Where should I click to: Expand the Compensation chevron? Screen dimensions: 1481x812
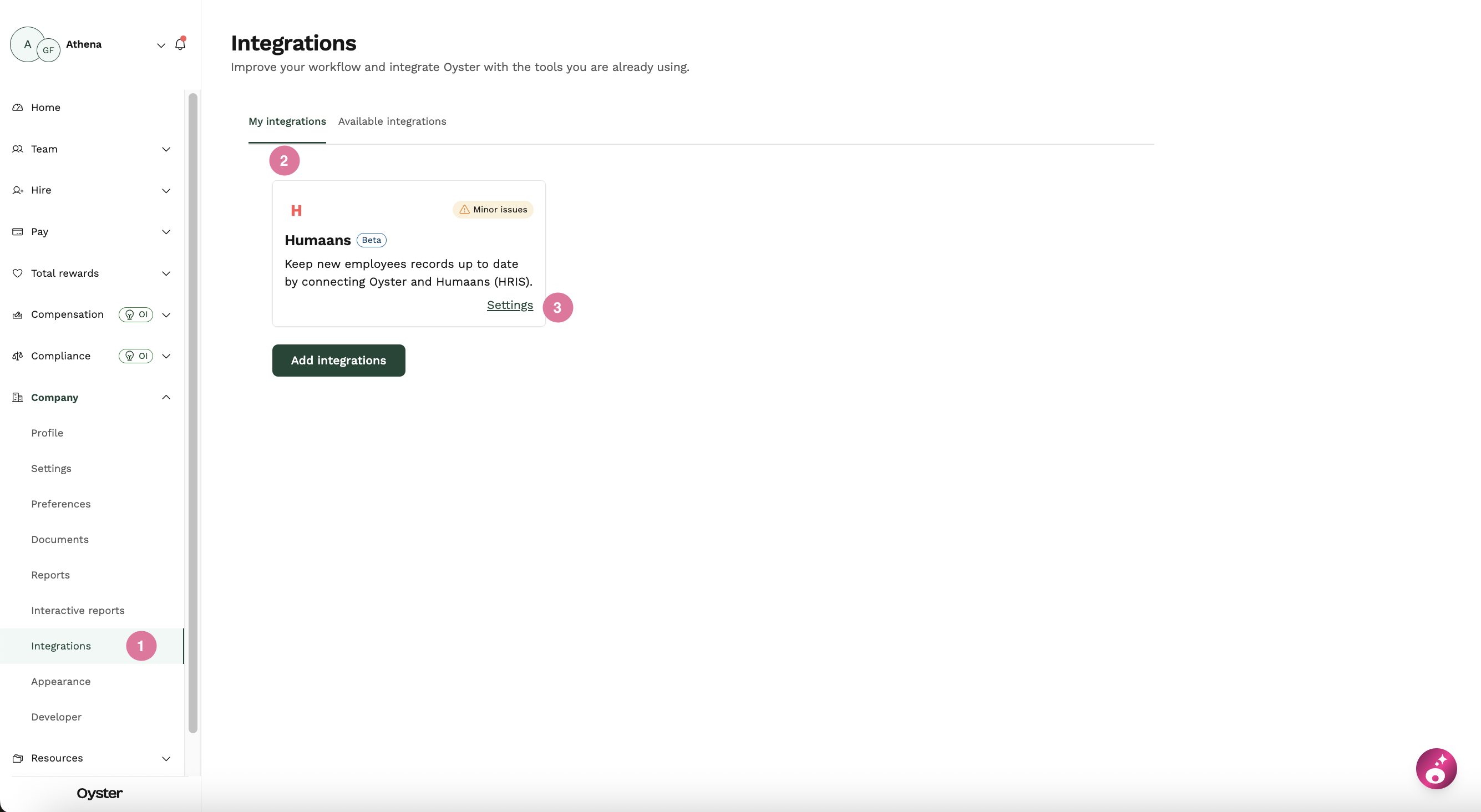point(166,314)
